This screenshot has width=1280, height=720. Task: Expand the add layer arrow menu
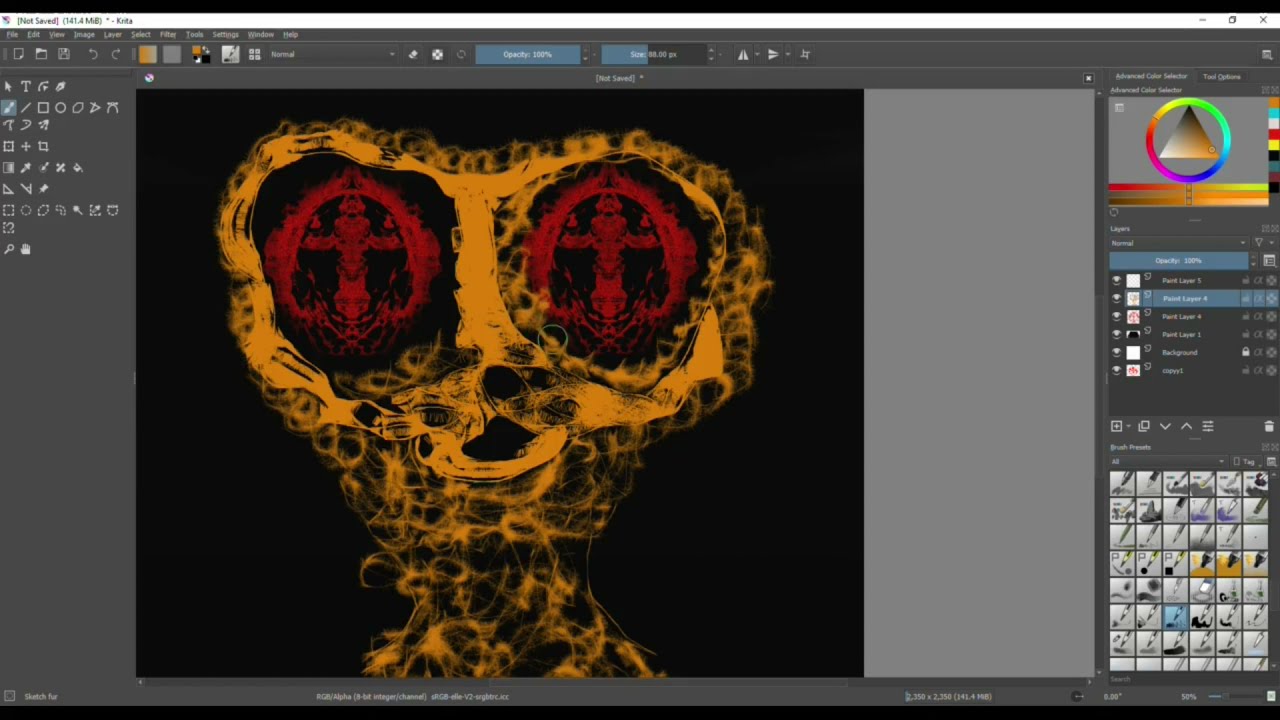pos(1128,427)
